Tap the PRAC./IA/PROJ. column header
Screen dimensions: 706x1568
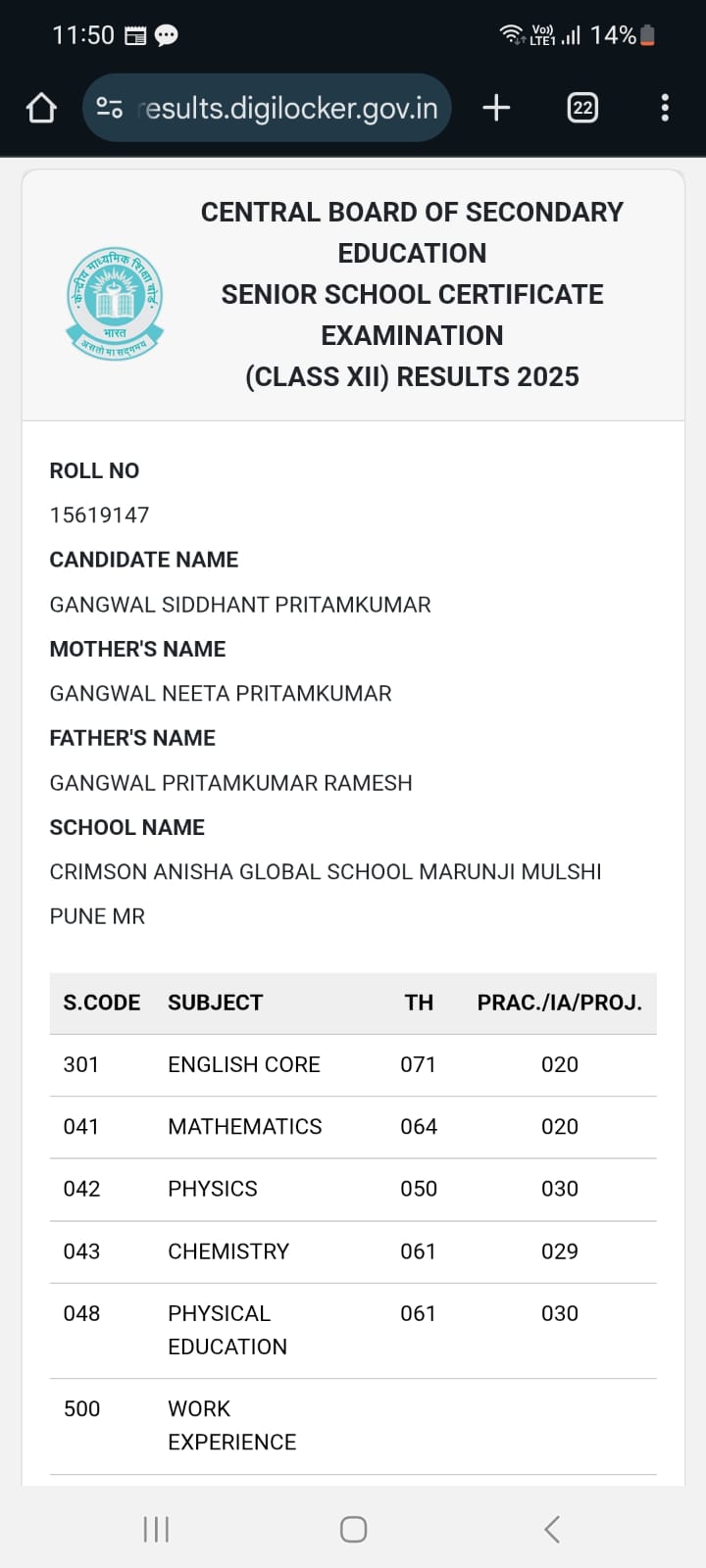point(559,1003)
